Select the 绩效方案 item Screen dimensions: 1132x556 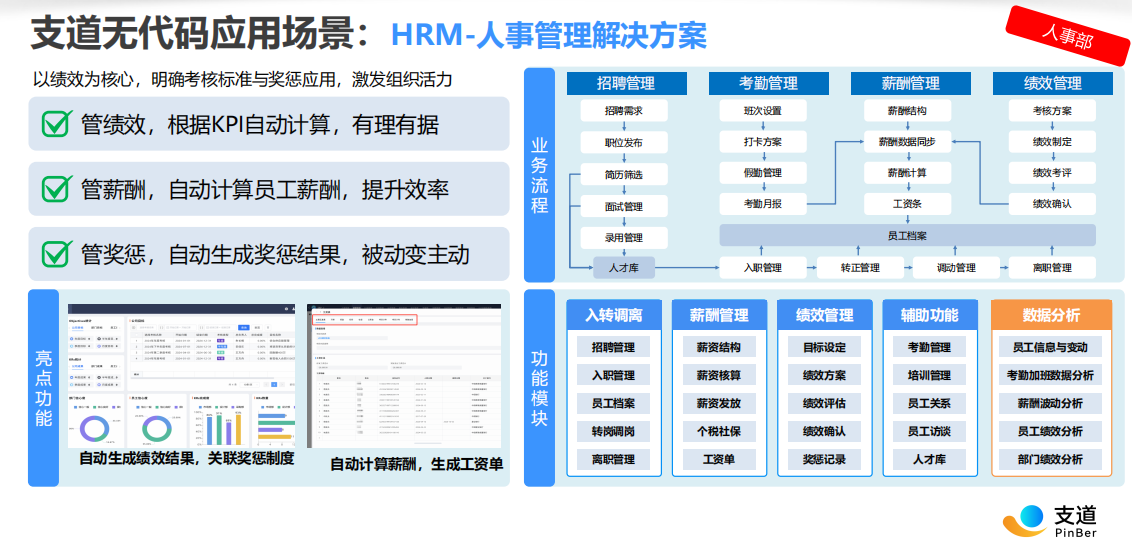click(824, 375)
